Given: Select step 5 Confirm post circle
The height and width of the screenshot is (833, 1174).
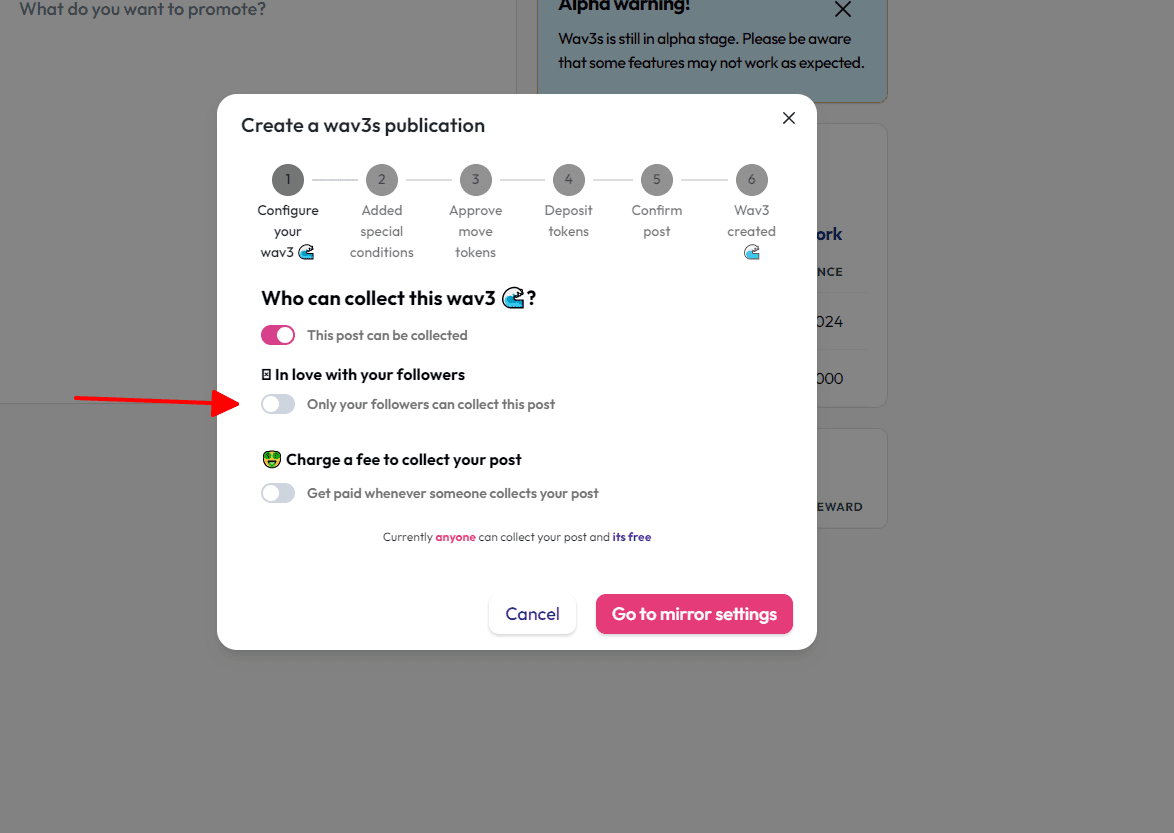Looking at the screenshot, I should pos(657,180).
